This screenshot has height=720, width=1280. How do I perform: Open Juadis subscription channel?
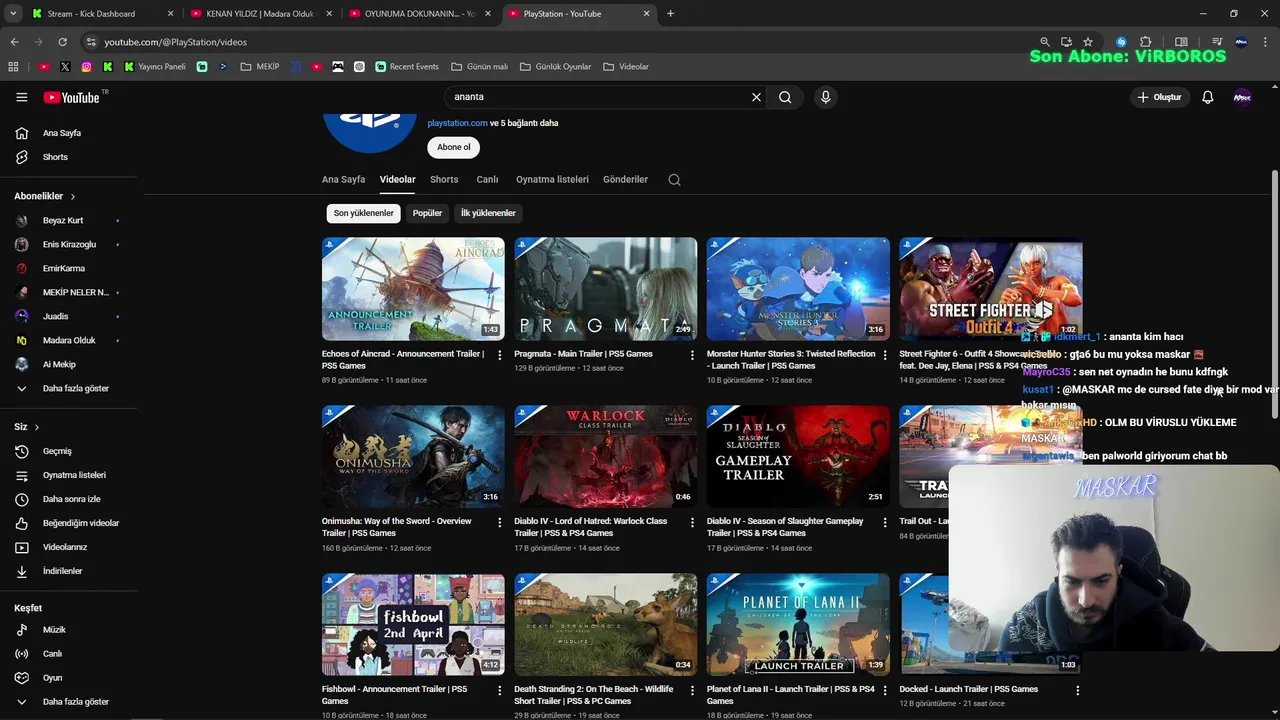56,316
